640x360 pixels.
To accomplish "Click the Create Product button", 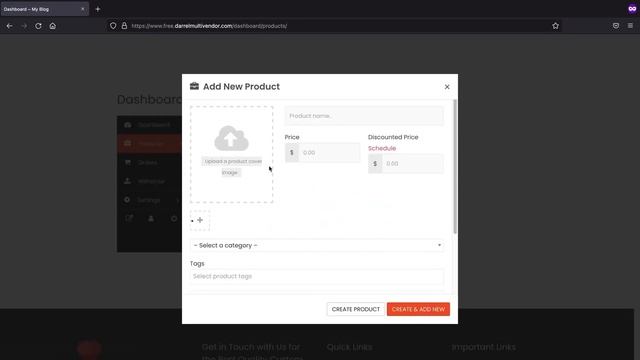I will pos(356,309).
